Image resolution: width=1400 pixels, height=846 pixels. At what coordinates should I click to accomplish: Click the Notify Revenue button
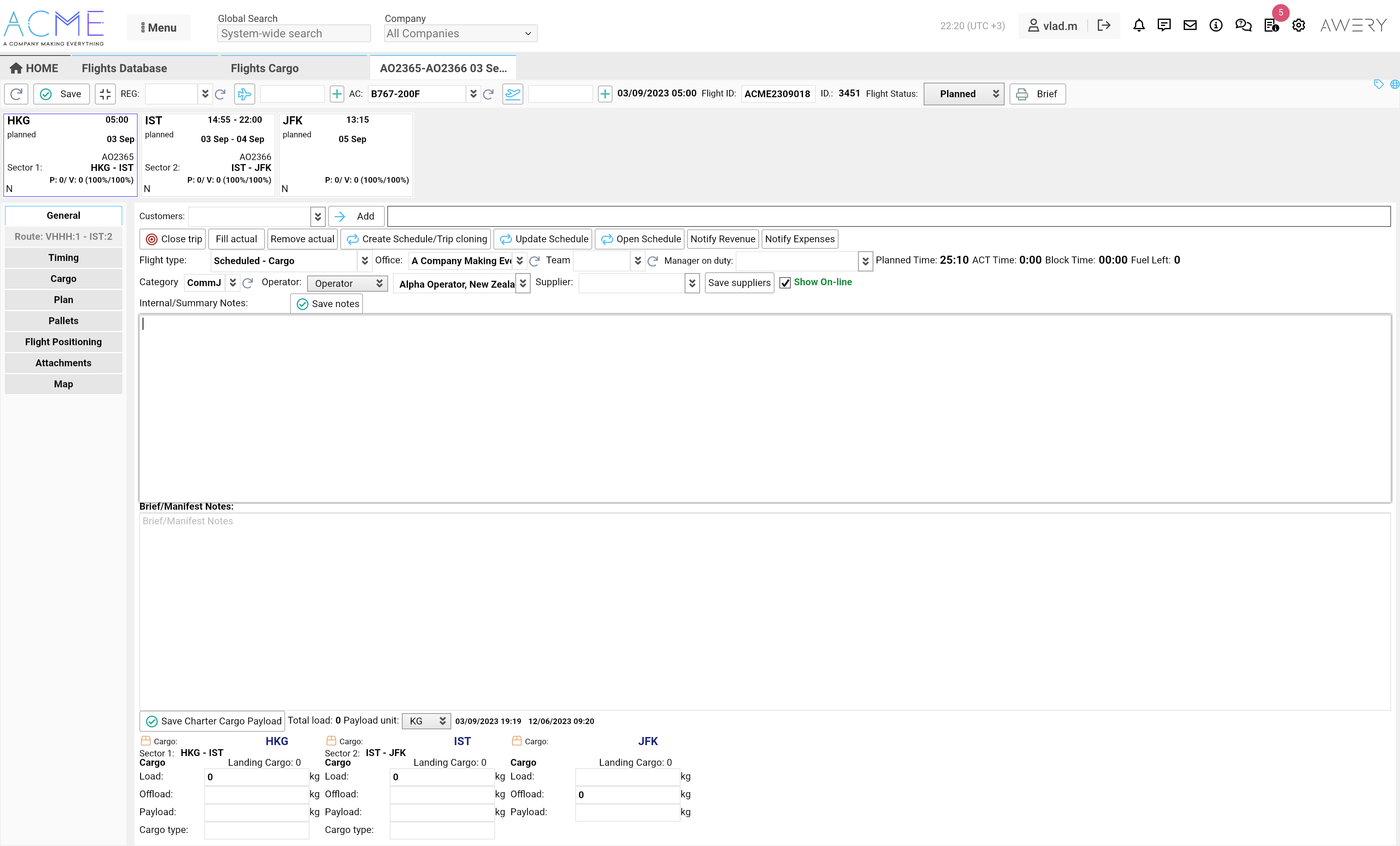tap(722, 239)
